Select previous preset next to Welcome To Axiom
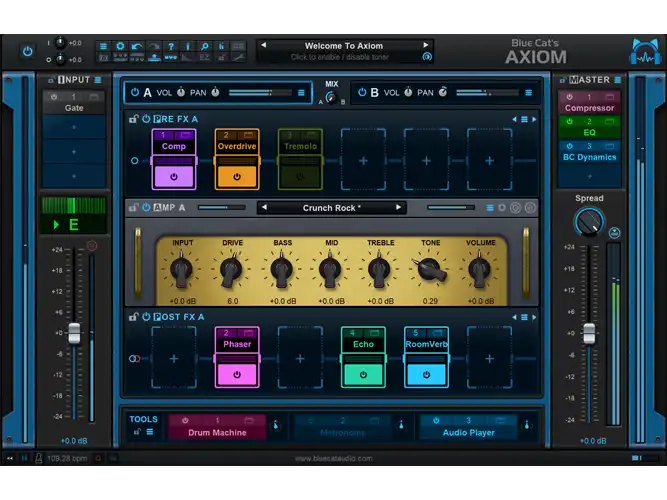Screen dimensions: 667x500 tap(264, 45)
